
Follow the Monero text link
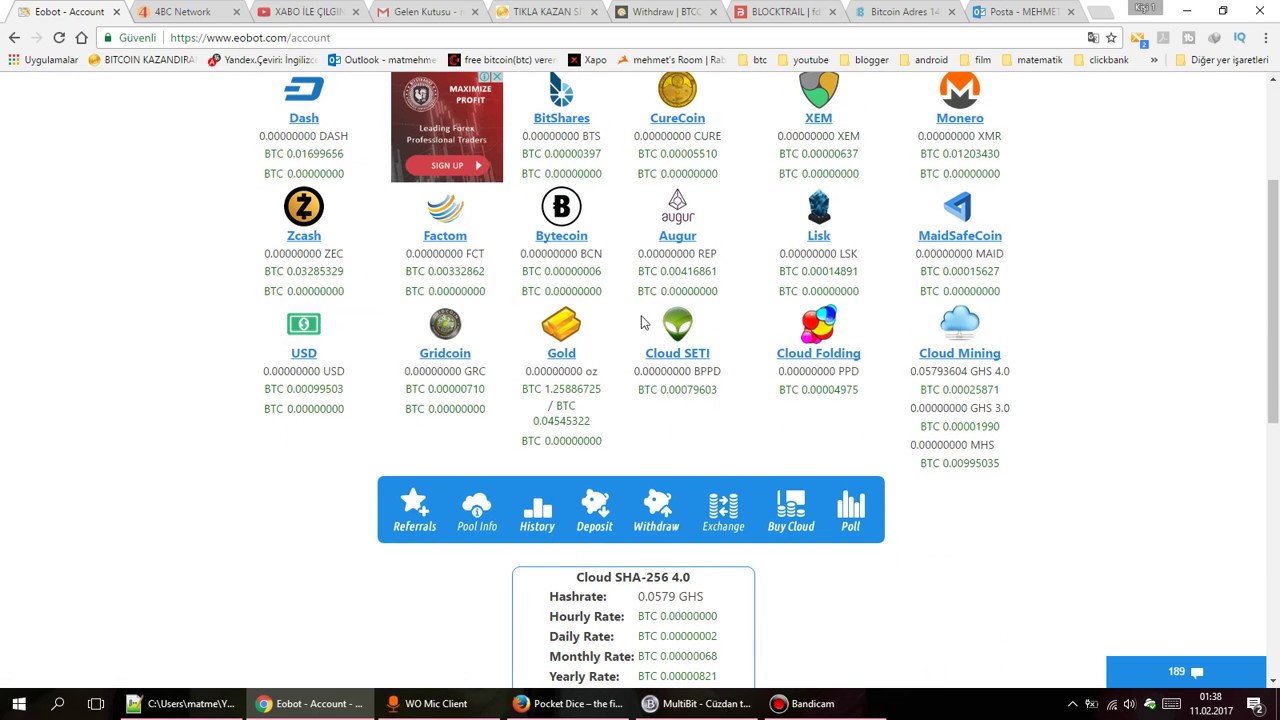tap(959, 118)
